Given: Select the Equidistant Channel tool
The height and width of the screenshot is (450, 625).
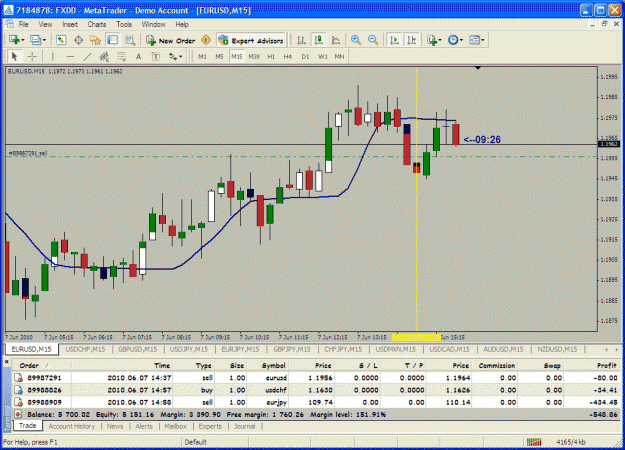Looking at the screenshot, I should (104, 57).
